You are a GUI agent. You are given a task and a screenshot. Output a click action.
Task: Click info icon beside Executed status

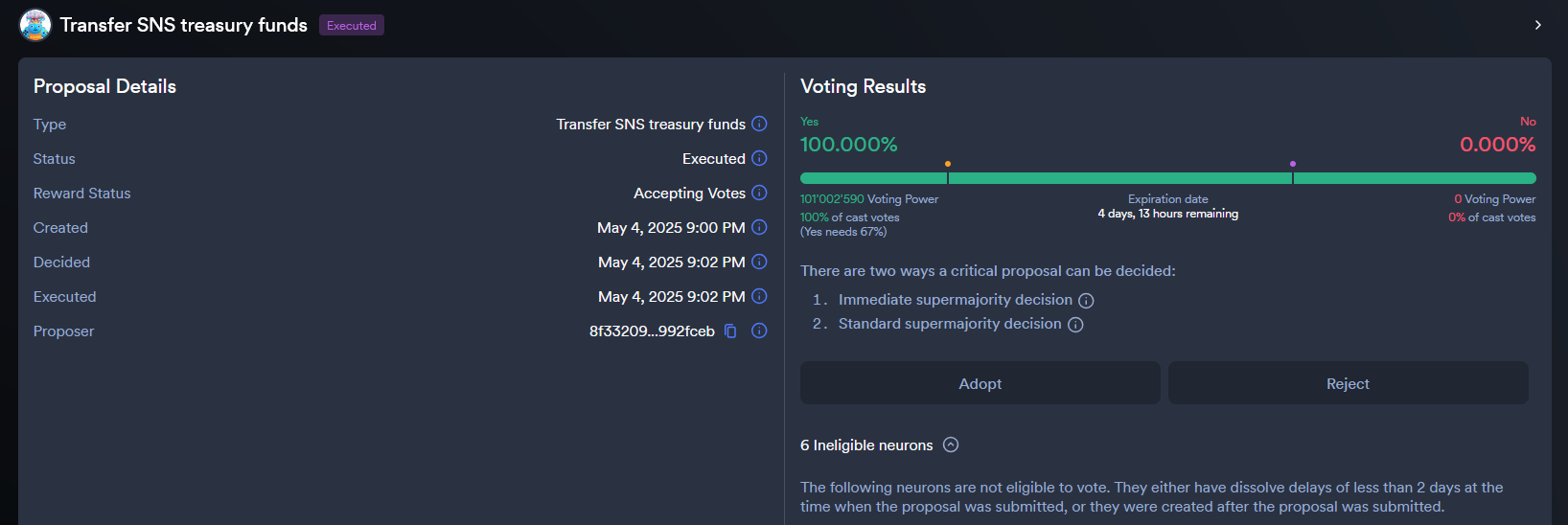[759, 158]
